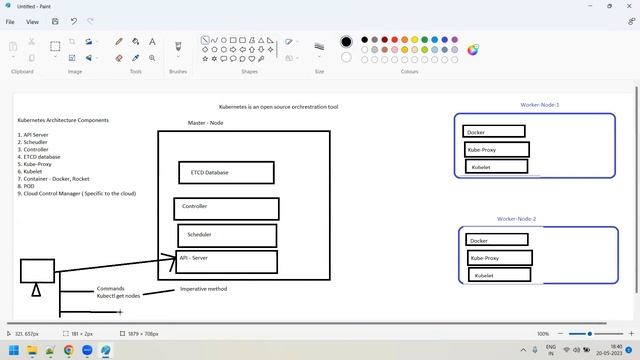Select the black Colour 1 circle
Viewport: 640px width, 360px height.
pyautogui.click(x=346, y=42)
